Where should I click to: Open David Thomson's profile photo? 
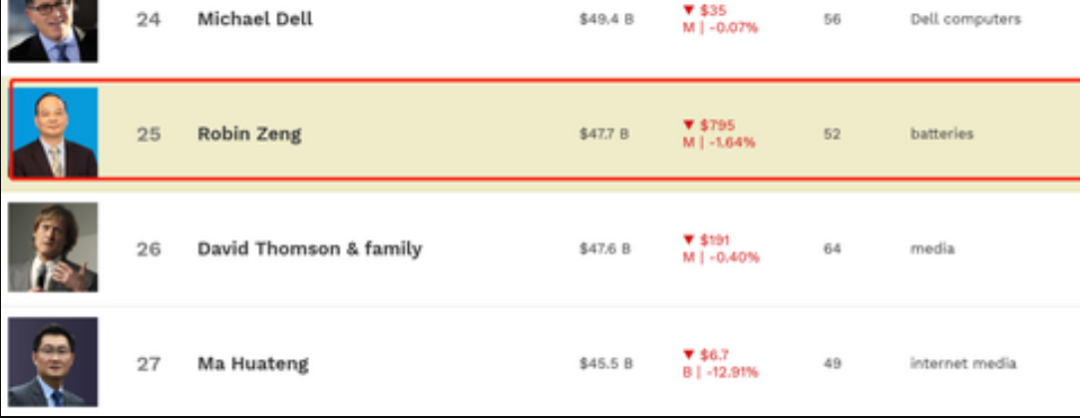pyautogui.click(x=53, y=247)
